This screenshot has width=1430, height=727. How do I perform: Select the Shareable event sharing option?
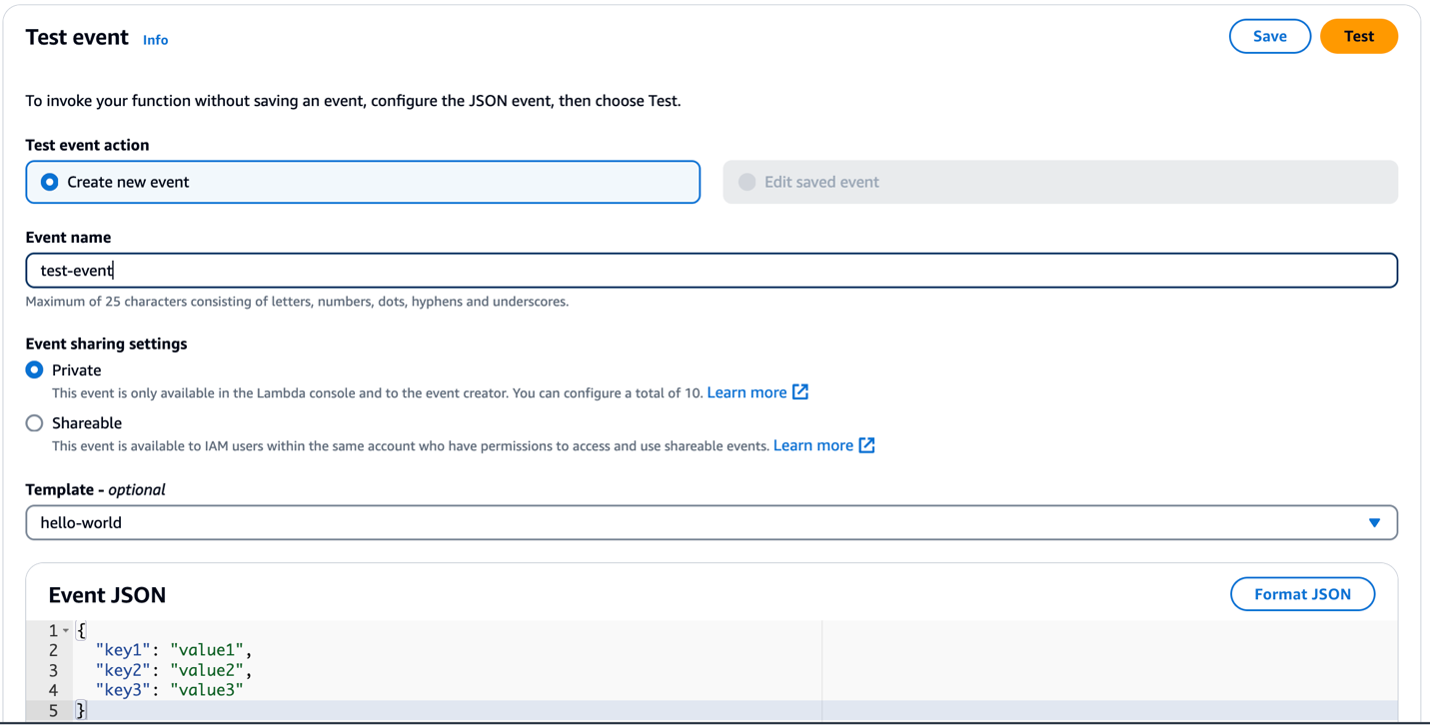coord(32,422)
